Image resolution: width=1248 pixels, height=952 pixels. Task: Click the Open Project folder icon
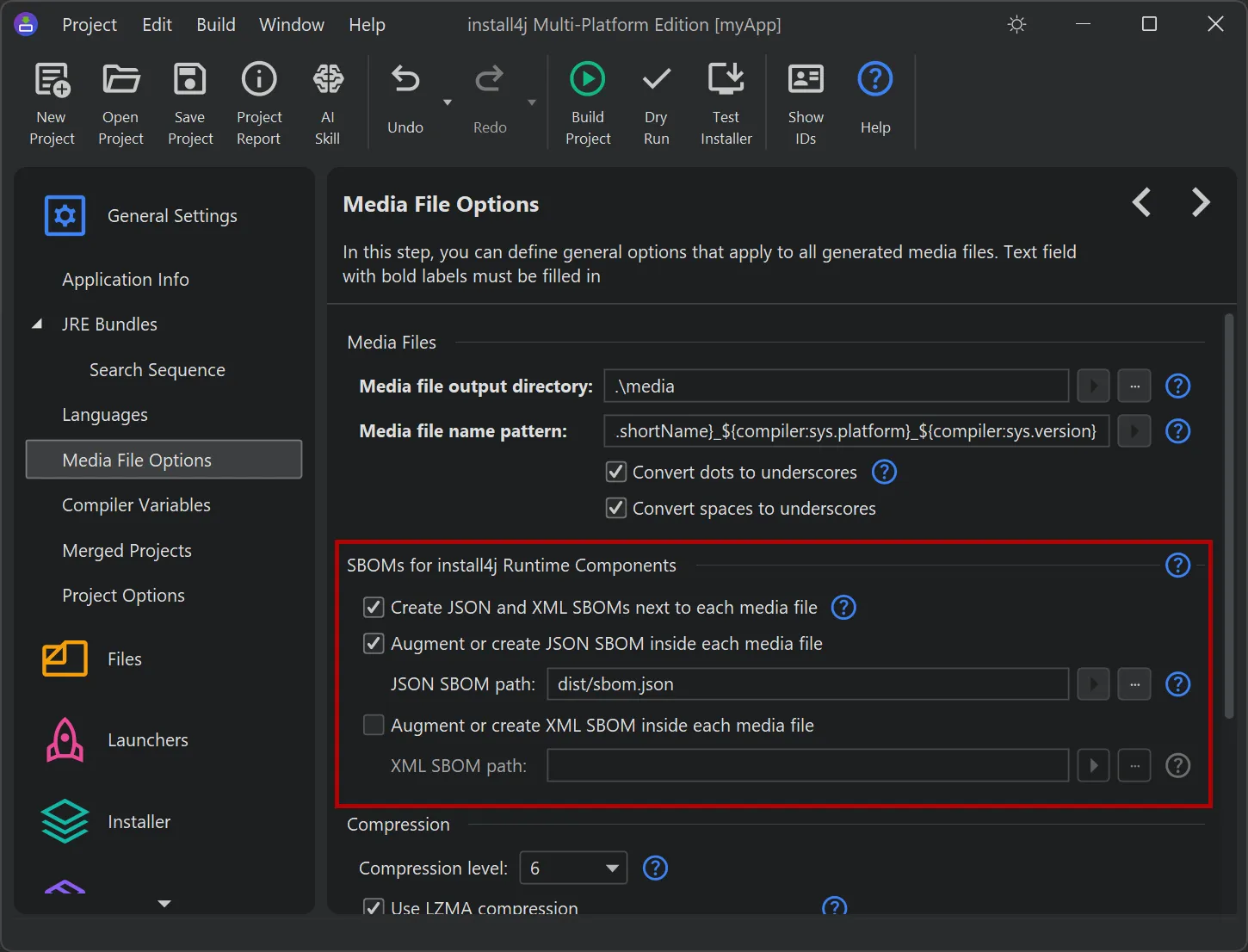120,80
